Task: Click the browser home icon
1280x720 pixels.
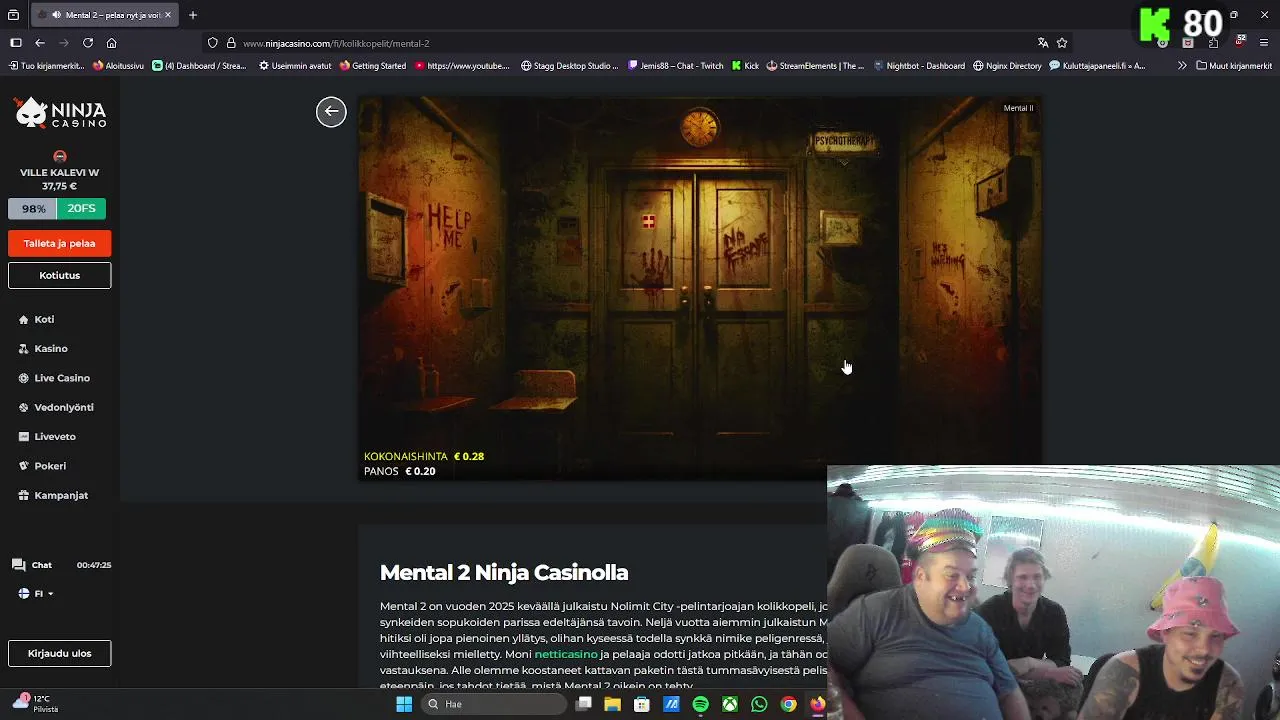Action: click(112, 43)
